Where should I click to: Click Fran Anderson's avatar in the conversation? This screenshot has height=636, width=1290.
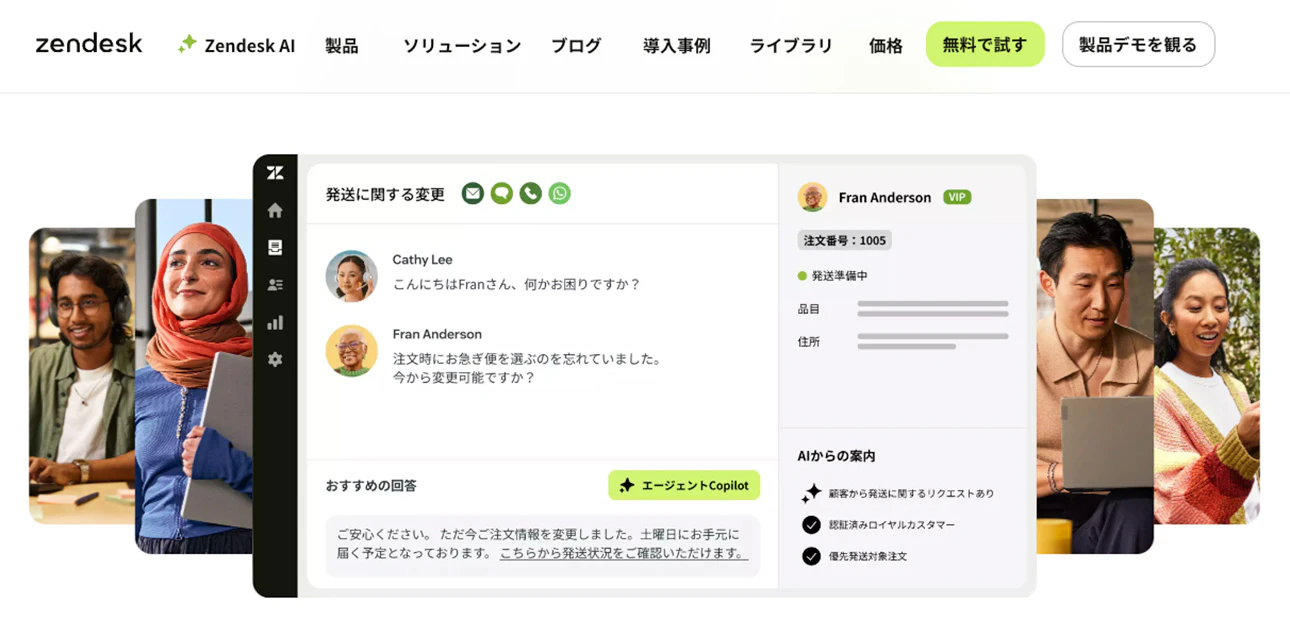click(351, 351)
